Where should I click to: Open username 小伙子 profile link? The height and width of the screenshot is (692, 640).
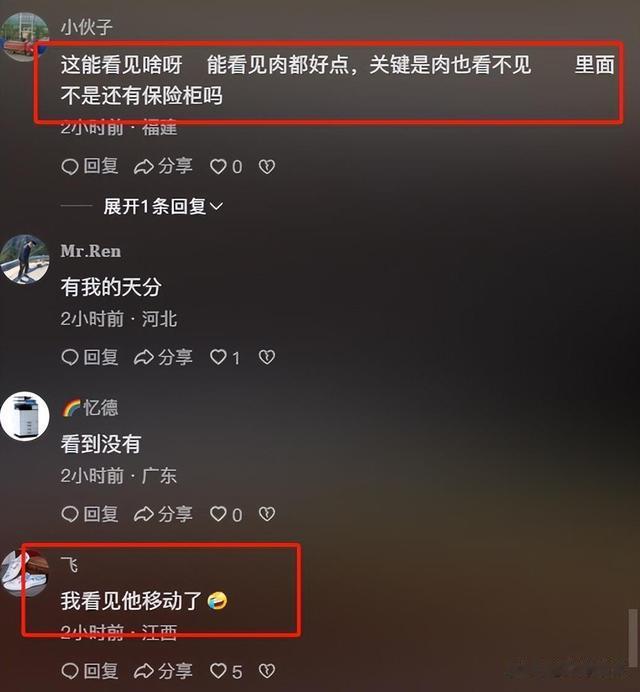pyautogui.click(x=87, y=27)
